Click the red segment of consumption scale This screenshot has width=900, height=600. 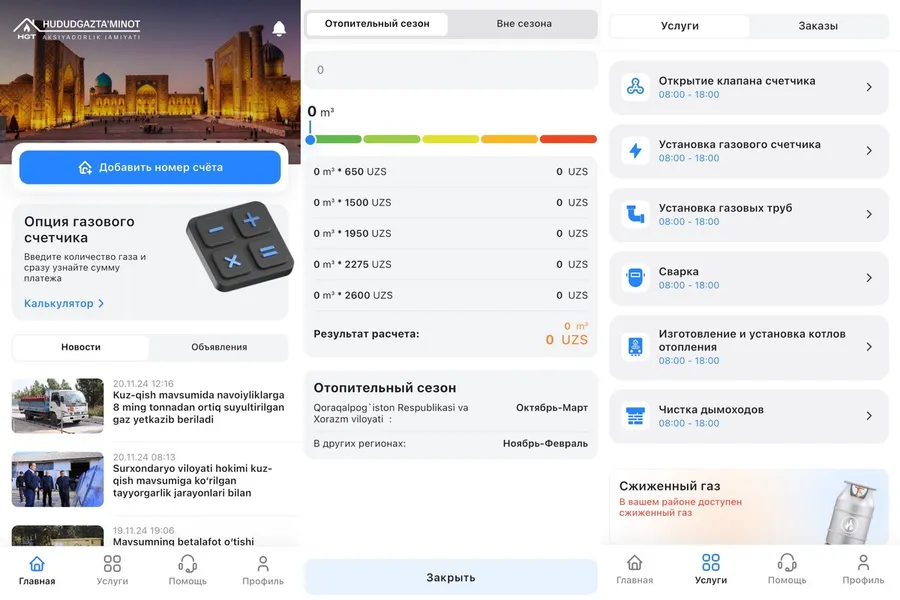pyautogui.click(x=568, y=140)
